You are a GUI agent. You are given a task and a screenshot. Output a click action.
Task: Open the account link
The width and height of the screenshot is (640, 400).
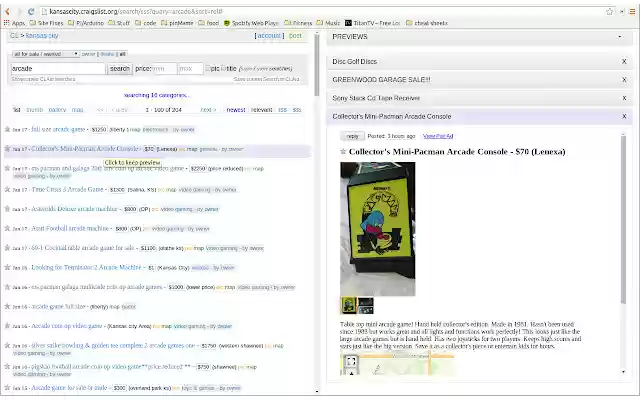pyautogui.click(x=269, y=36)
